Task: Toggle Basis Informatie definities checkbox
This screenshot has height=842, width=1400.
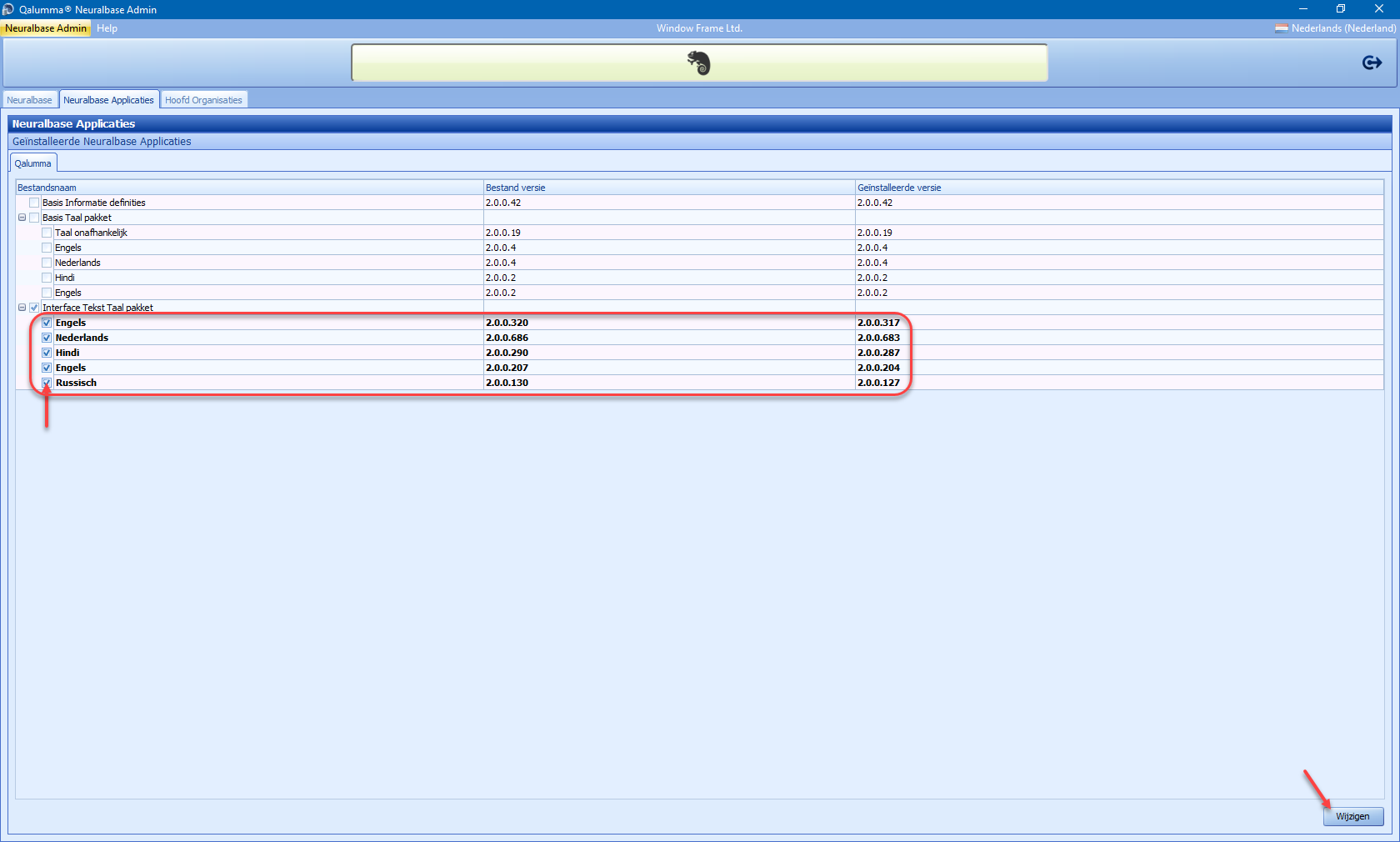Action: point(34,203)
